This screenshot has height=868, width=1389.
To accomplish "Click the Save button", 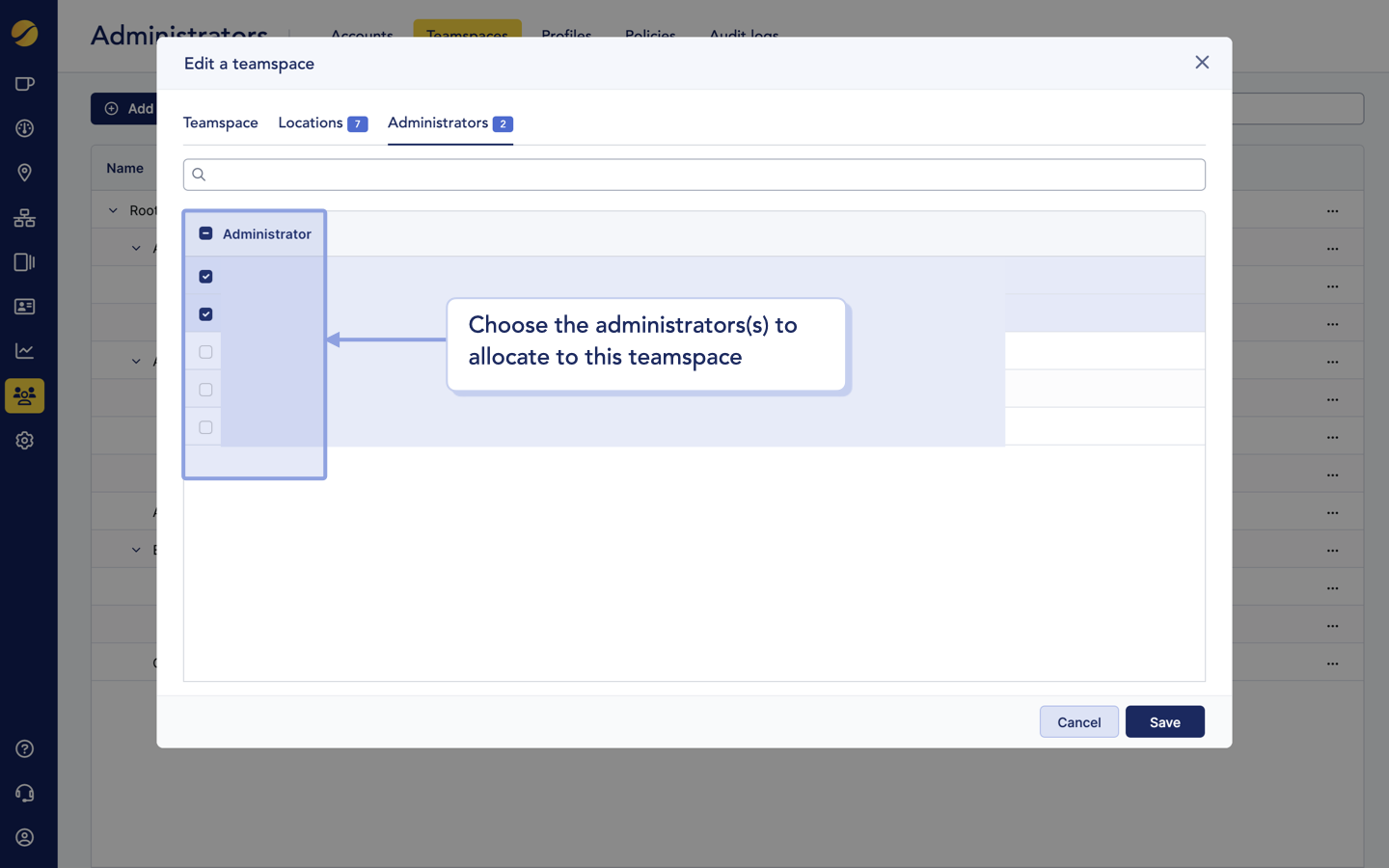I will click(x=1164, y=721).
